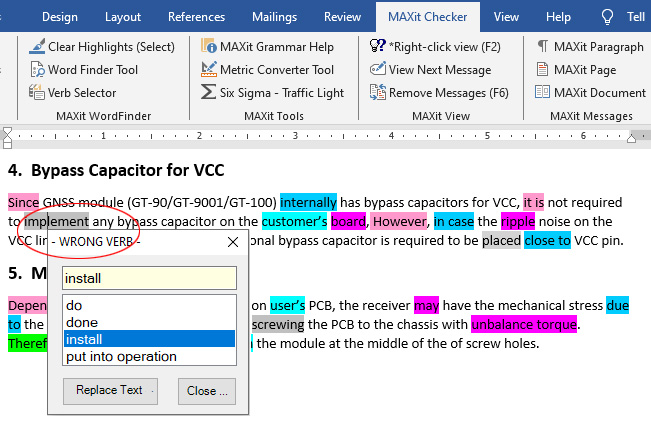
Task: Click the Close ... button in popup
Action: [208, 390]
